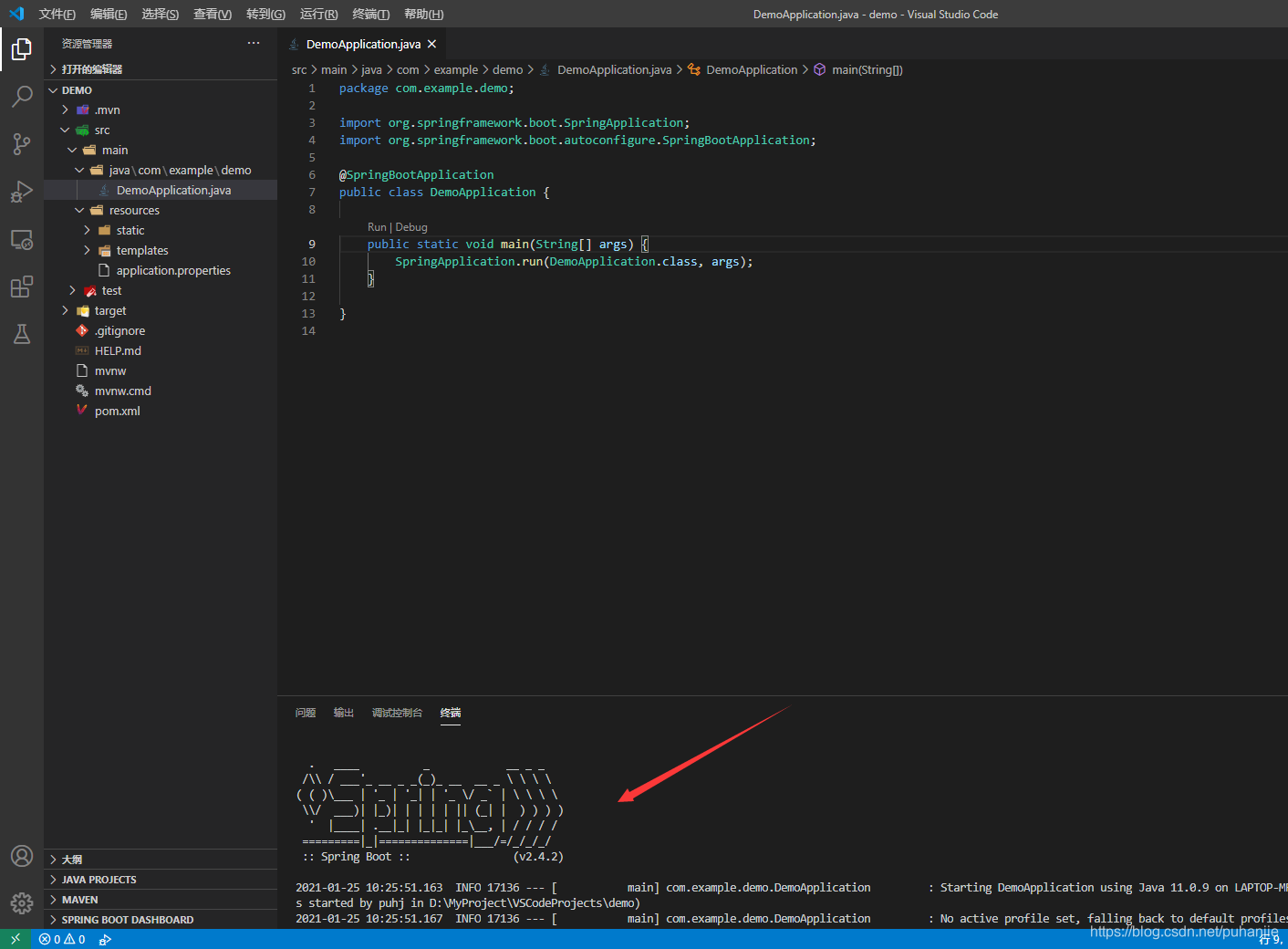Click the errors and warnings indicator

[x=62, y=938]
